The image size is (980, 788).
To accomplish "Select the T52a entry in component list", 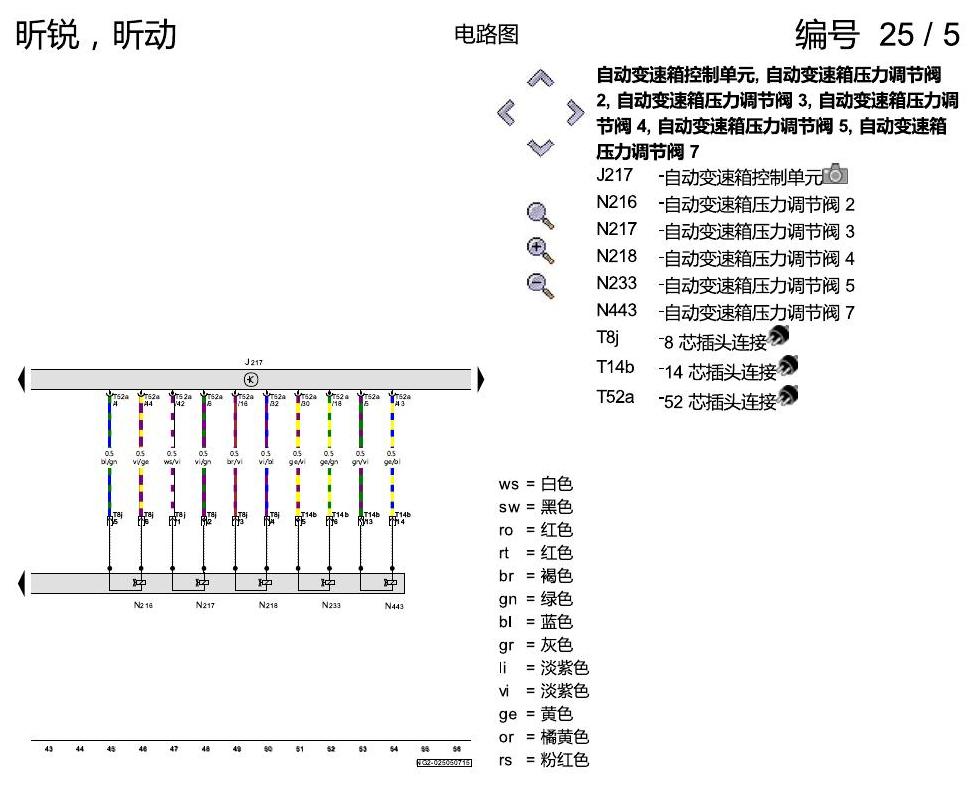I will tap(686, 400).
